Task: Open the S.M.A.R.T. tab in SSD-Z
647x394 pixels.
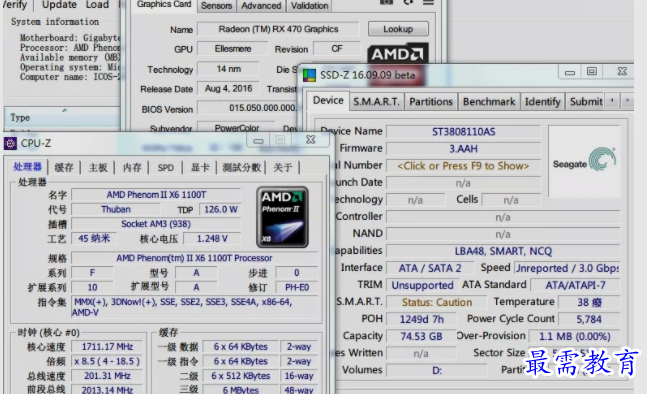Action: click(376, 101)
